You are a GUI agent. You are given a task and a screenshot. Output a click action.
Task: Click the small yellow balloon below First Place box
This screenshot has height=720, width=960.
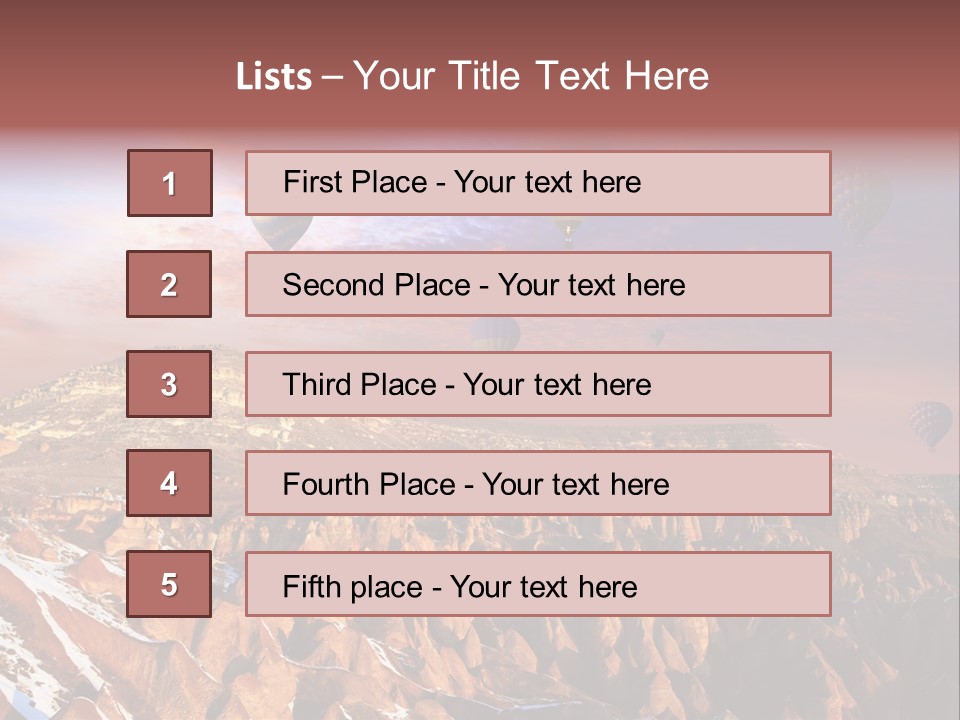coord(568,230)
